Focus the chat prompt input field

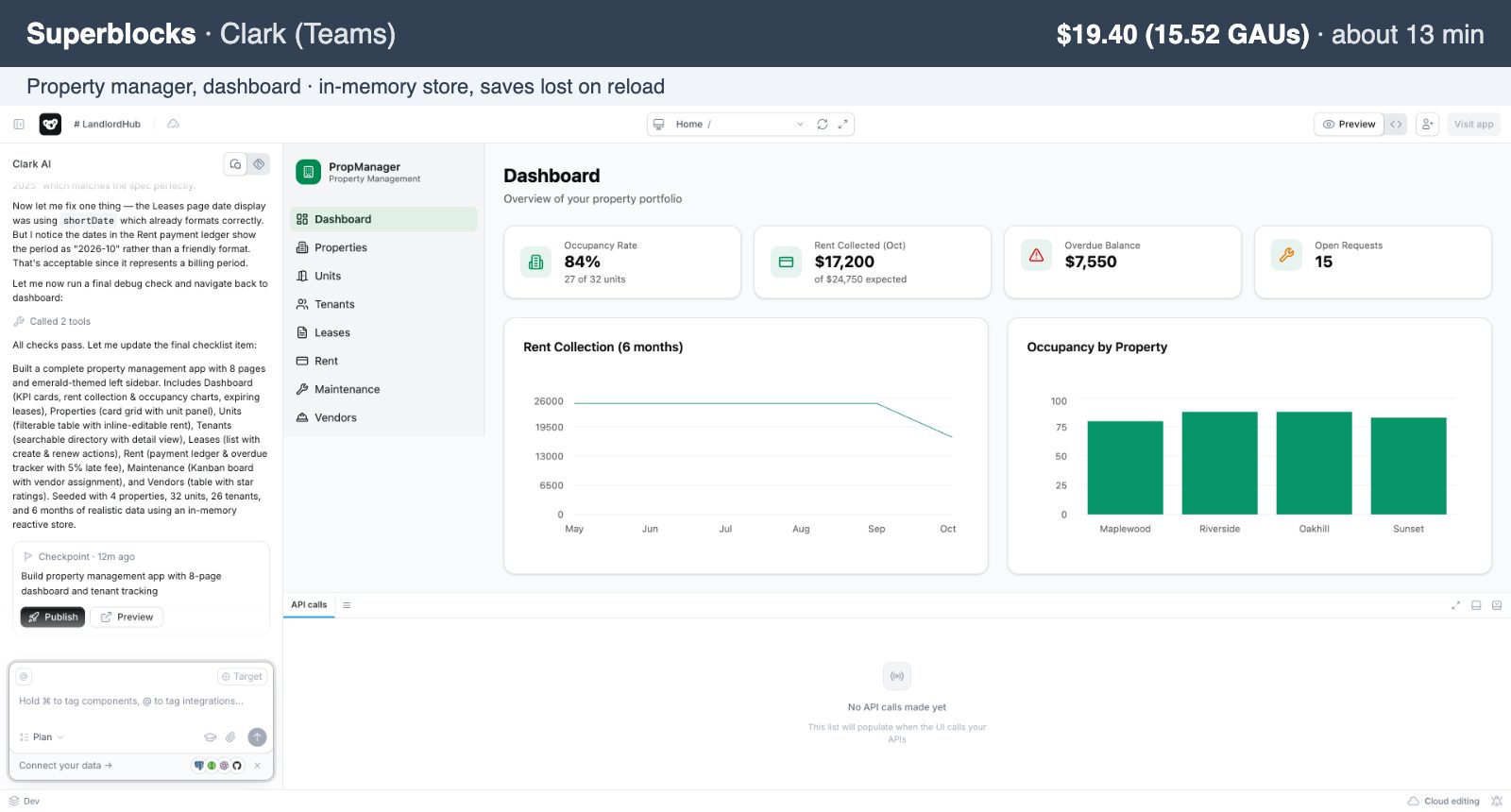pos(142,701)
